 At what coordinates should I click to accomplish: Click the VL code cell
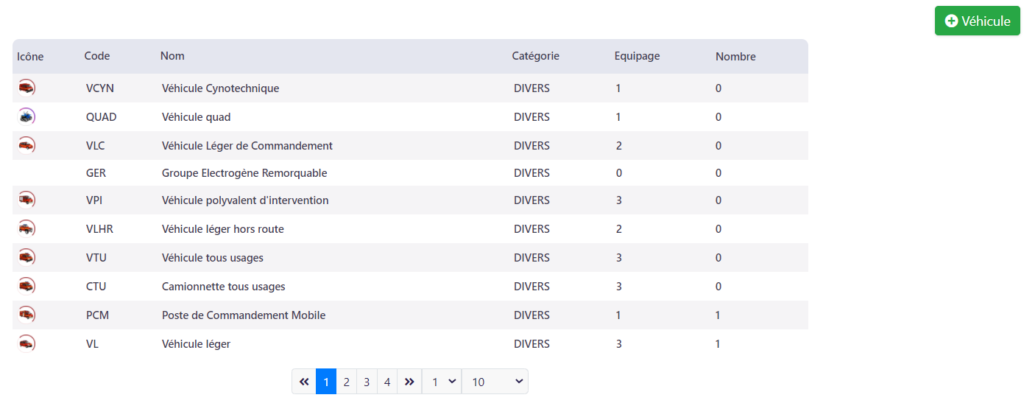pyautogui.click(x=91, y=344)
